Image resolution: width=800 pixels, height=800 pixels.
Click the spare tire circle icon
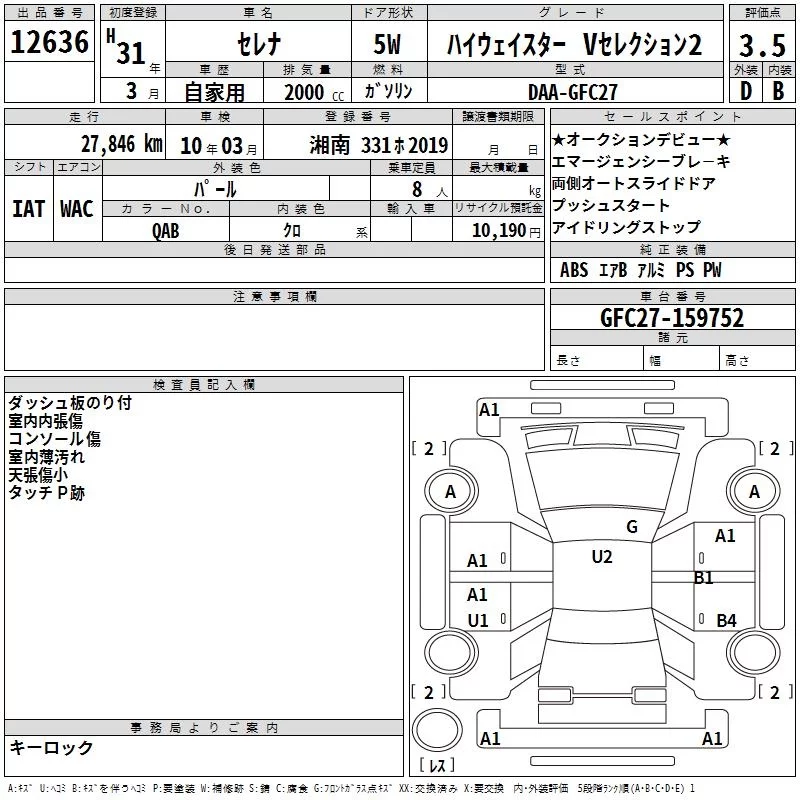437,730
